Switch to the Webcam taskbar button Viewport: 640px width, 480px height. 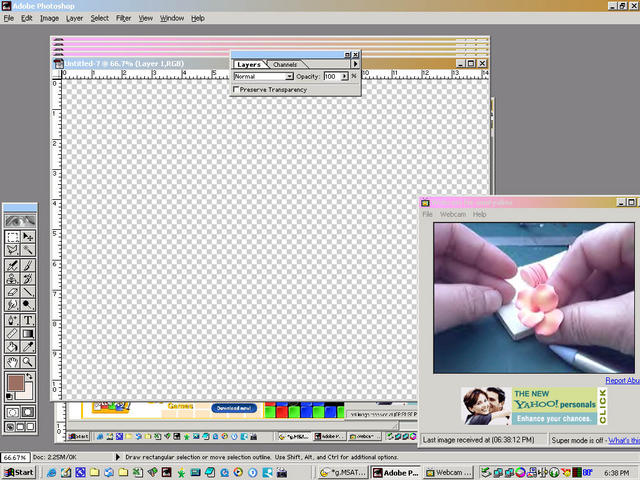pyautogui.click(x=448, y=472)
